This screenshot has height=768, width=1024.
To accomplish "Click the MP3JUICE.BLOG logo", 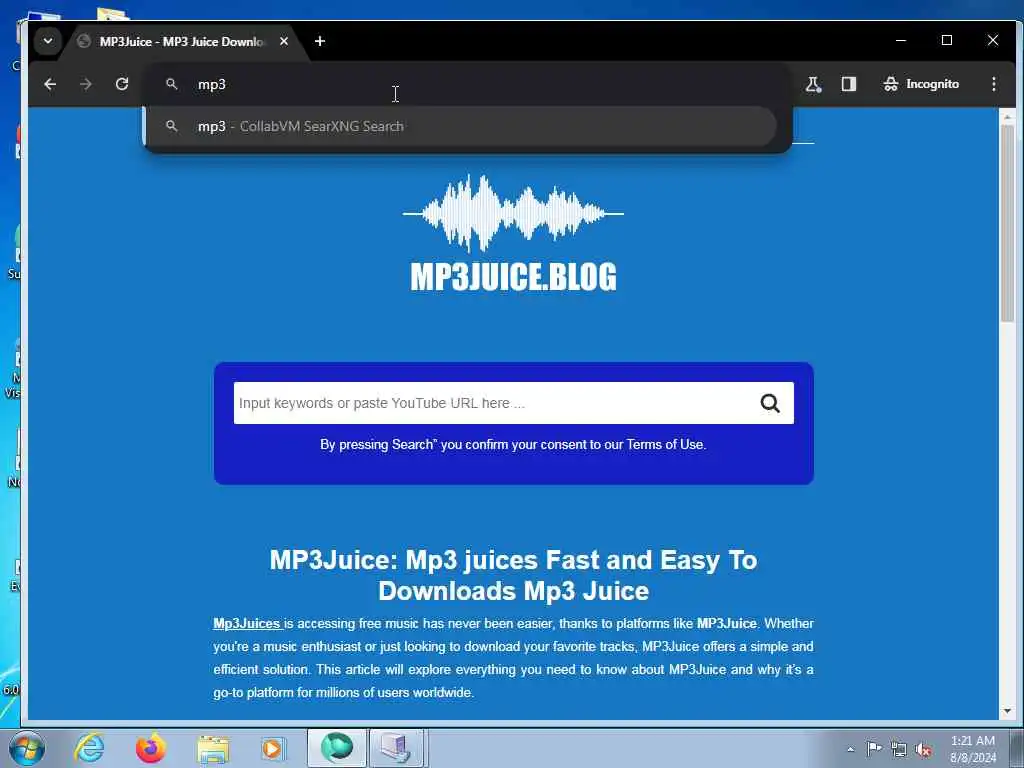I will (x=513, y=233).
